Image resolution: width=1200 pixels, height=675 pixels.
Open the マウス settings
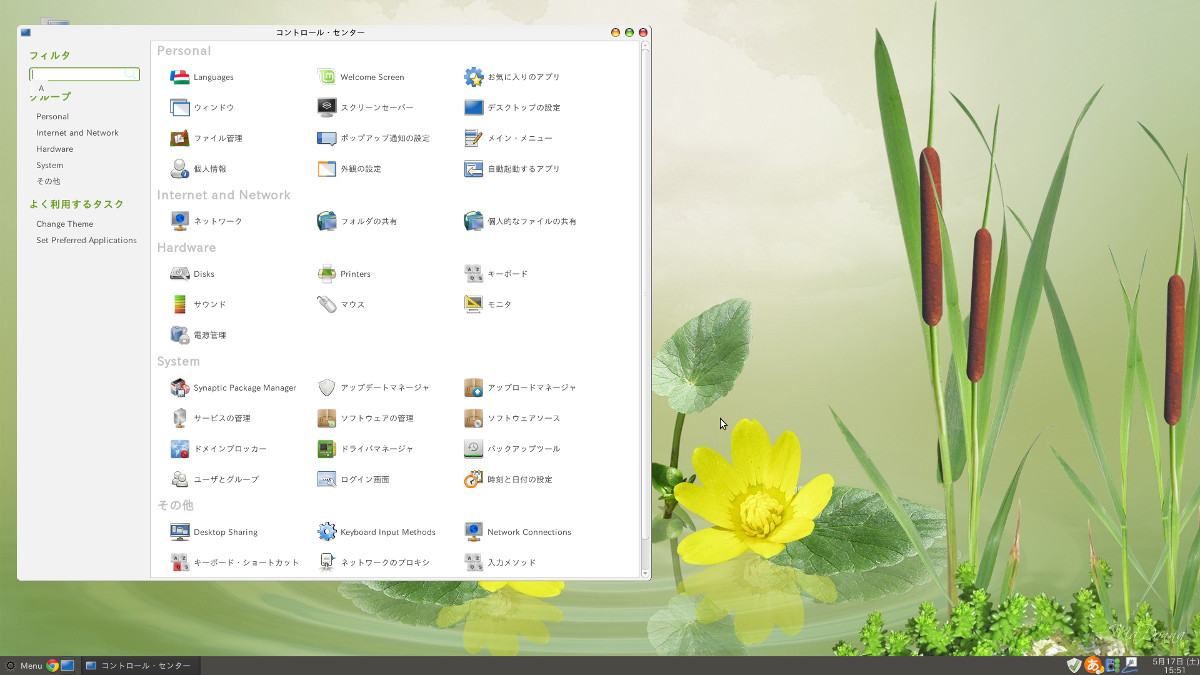[341, 304]
